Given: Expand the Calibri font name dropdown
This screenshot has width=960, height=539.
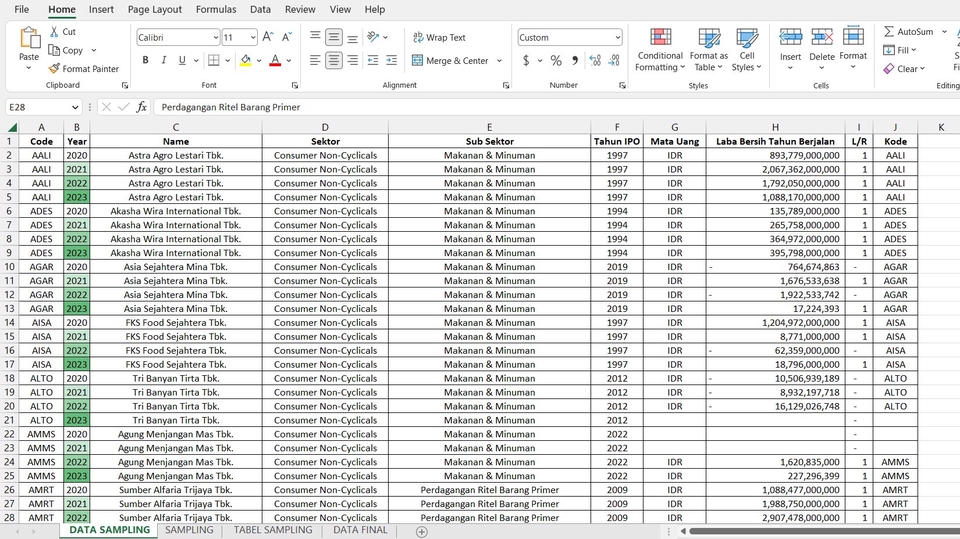Looking at the screenshot, I should [x=216, y=37].
